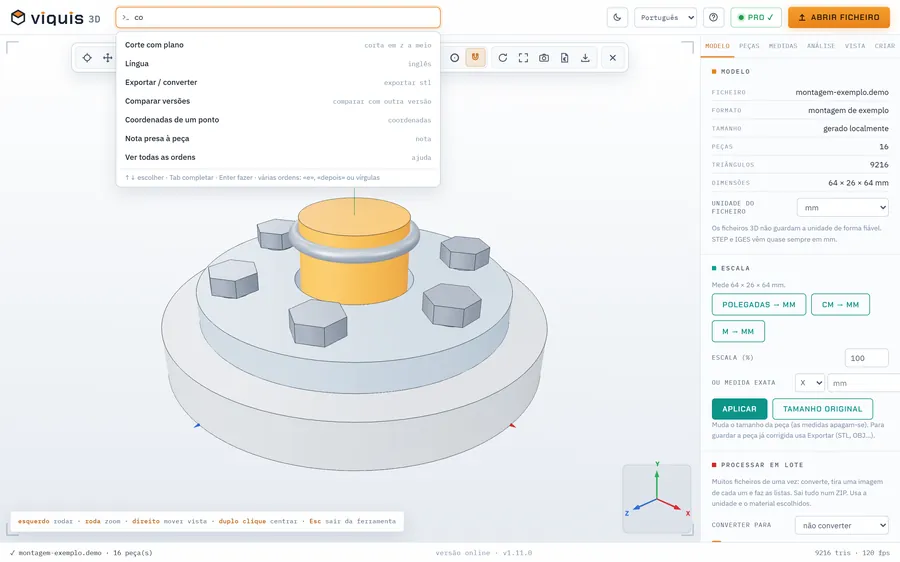
Task: Click the reset rotation arrow icon
Action: point(503,57)
